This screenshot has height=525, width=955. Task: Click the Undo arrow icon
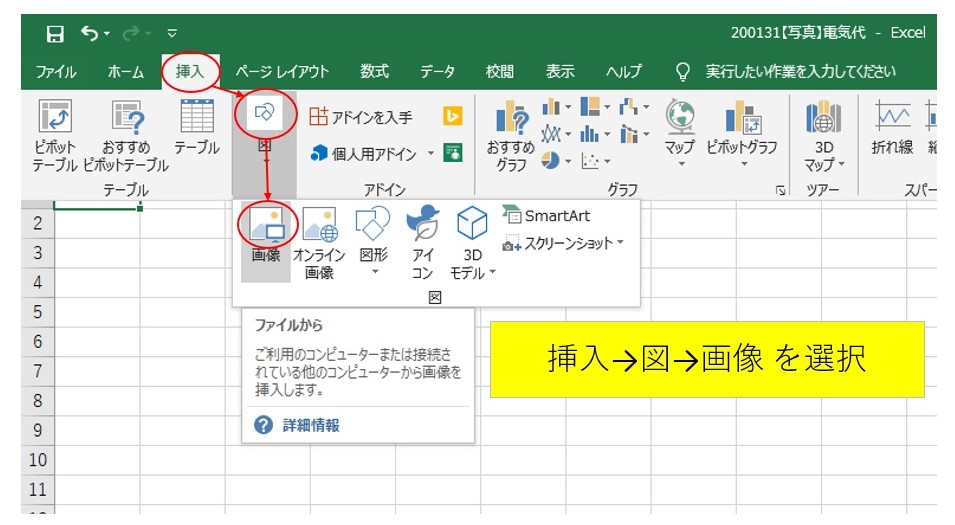point(89,33)
